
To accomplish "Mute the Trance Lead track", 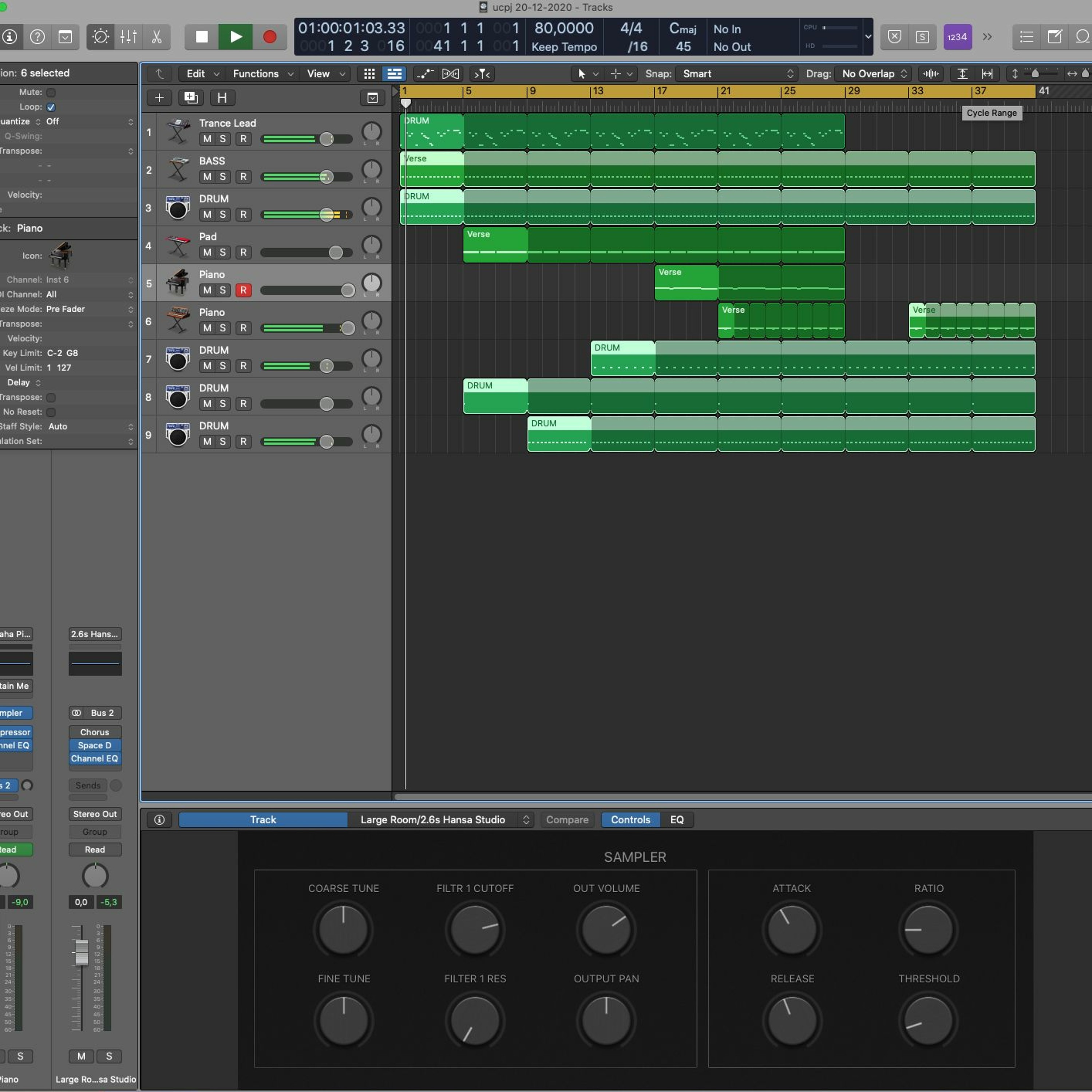I will click(x=207, y=139).
